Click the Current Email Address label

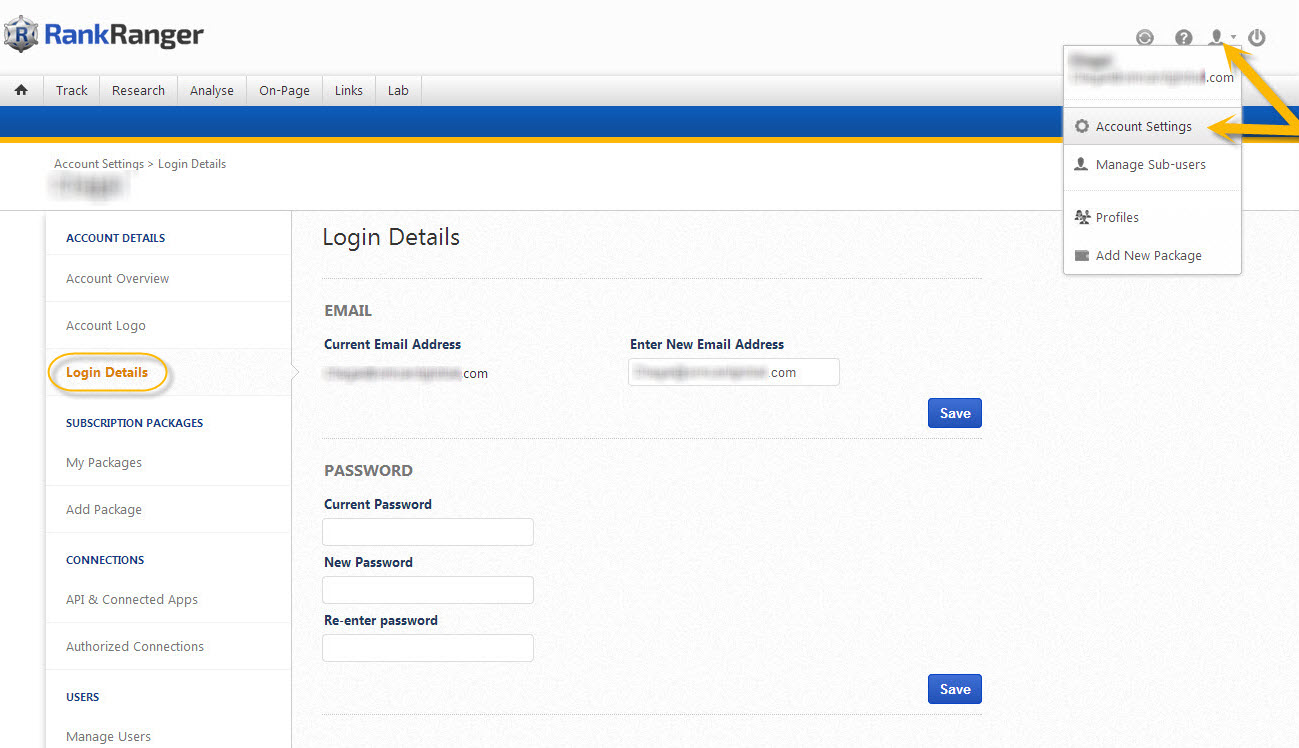(x=393, y=344)
